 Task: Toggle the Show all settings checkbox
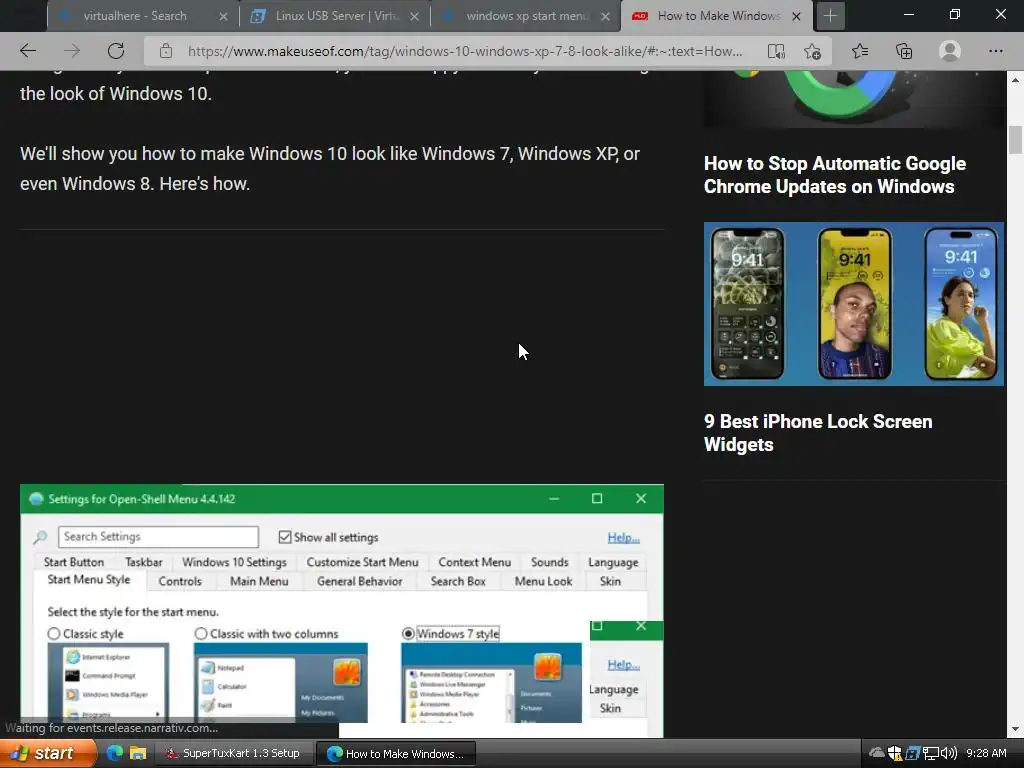(285, 537)
